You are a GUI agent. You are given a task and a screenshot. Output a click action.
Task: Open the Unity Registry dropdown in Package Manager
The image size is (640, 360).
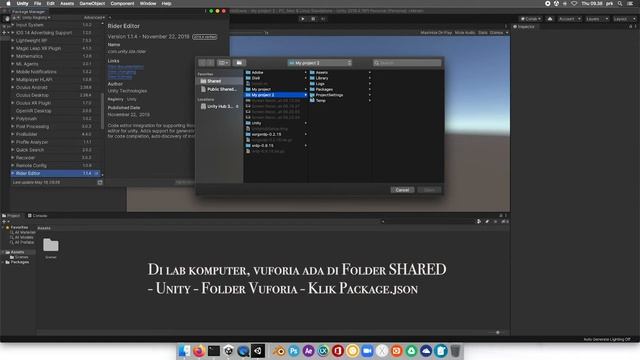point(36,18)
